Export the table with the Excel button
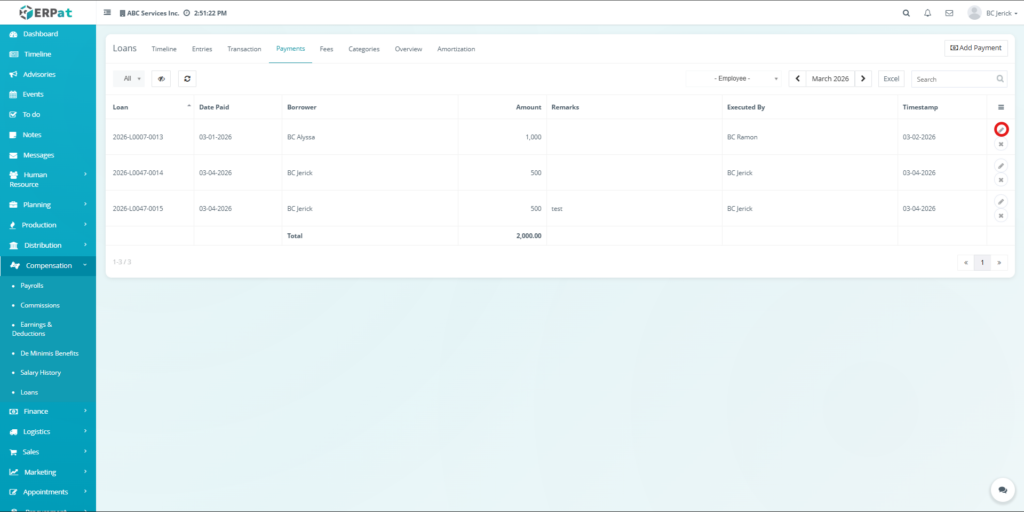The image size is (1024, 512). 891,78
